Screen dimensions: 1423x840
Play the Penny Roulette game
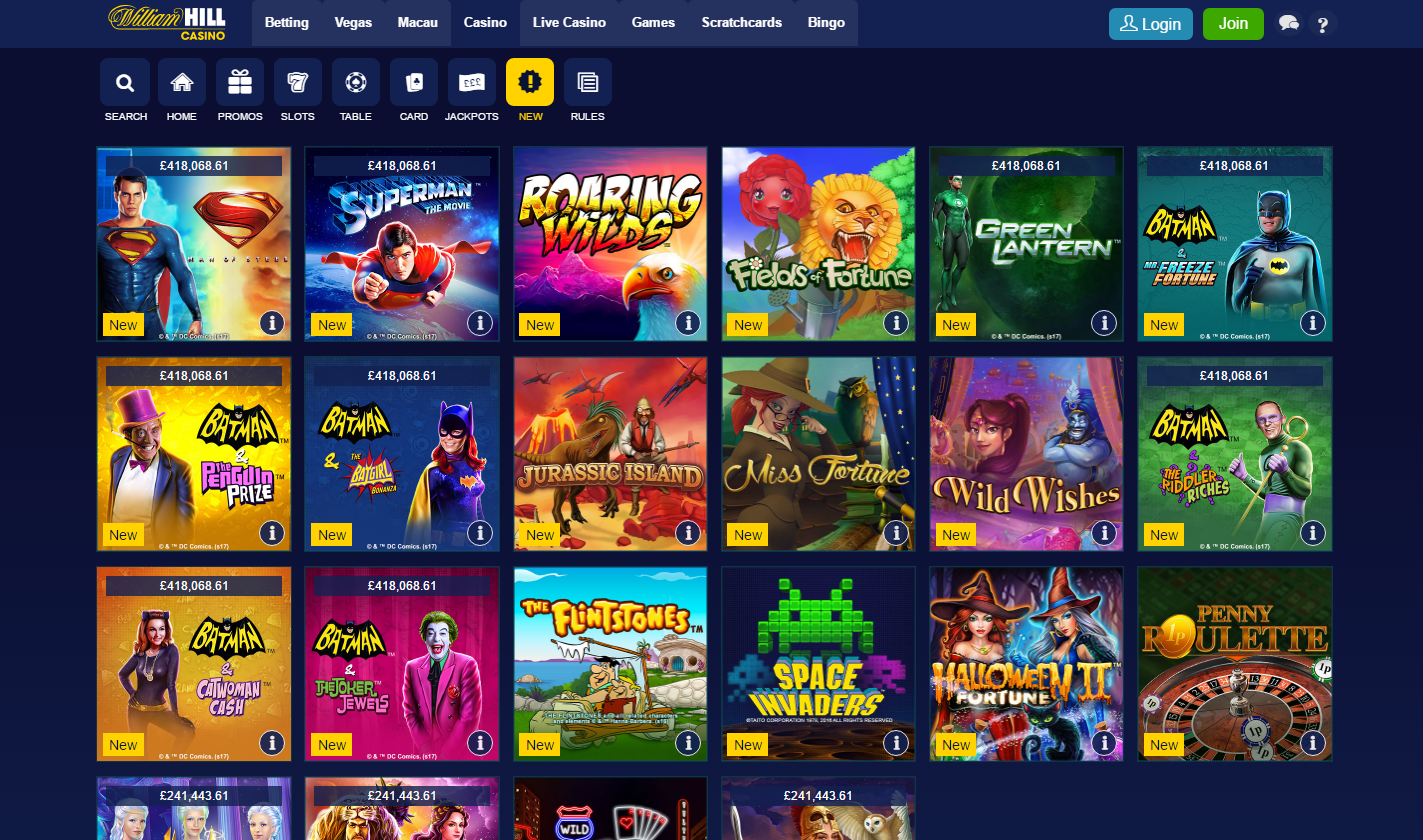[1234, 664]
